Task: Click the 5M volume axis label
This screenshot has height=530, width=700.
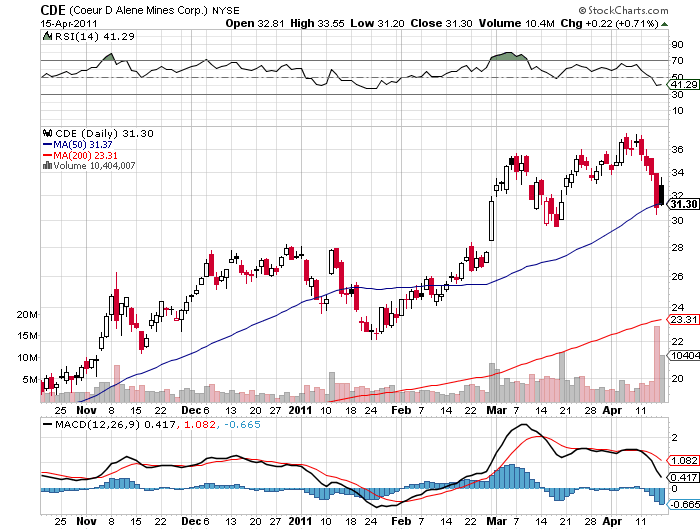Action: pyautogui.click(x=30, y=380)
